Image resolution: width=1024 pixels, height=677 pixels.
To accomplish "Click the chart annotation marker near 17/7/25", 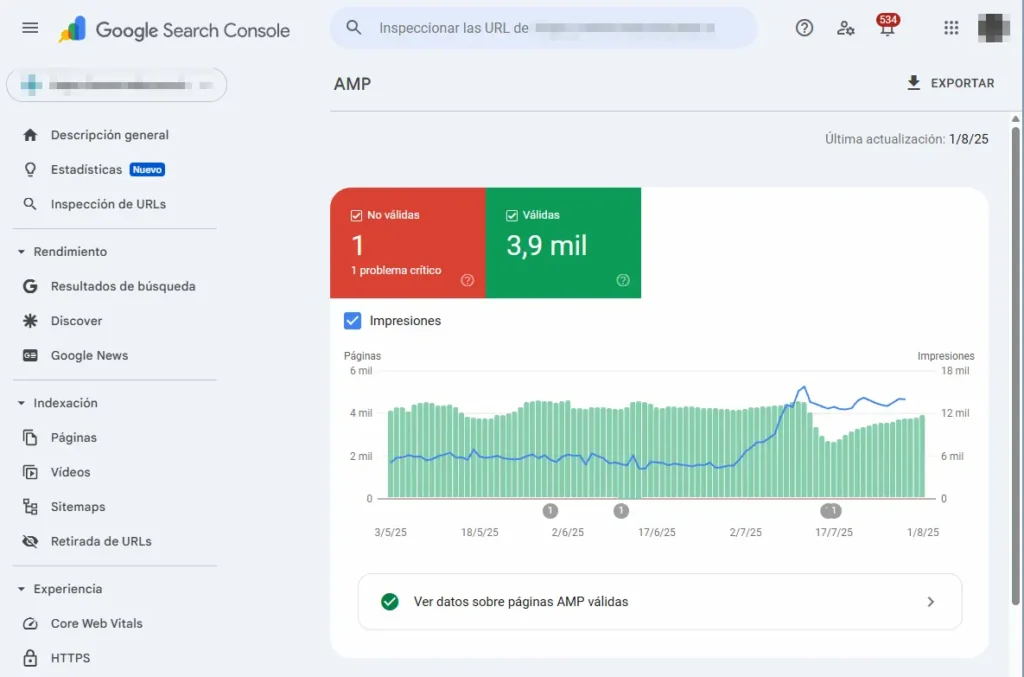I will (831, 511).
